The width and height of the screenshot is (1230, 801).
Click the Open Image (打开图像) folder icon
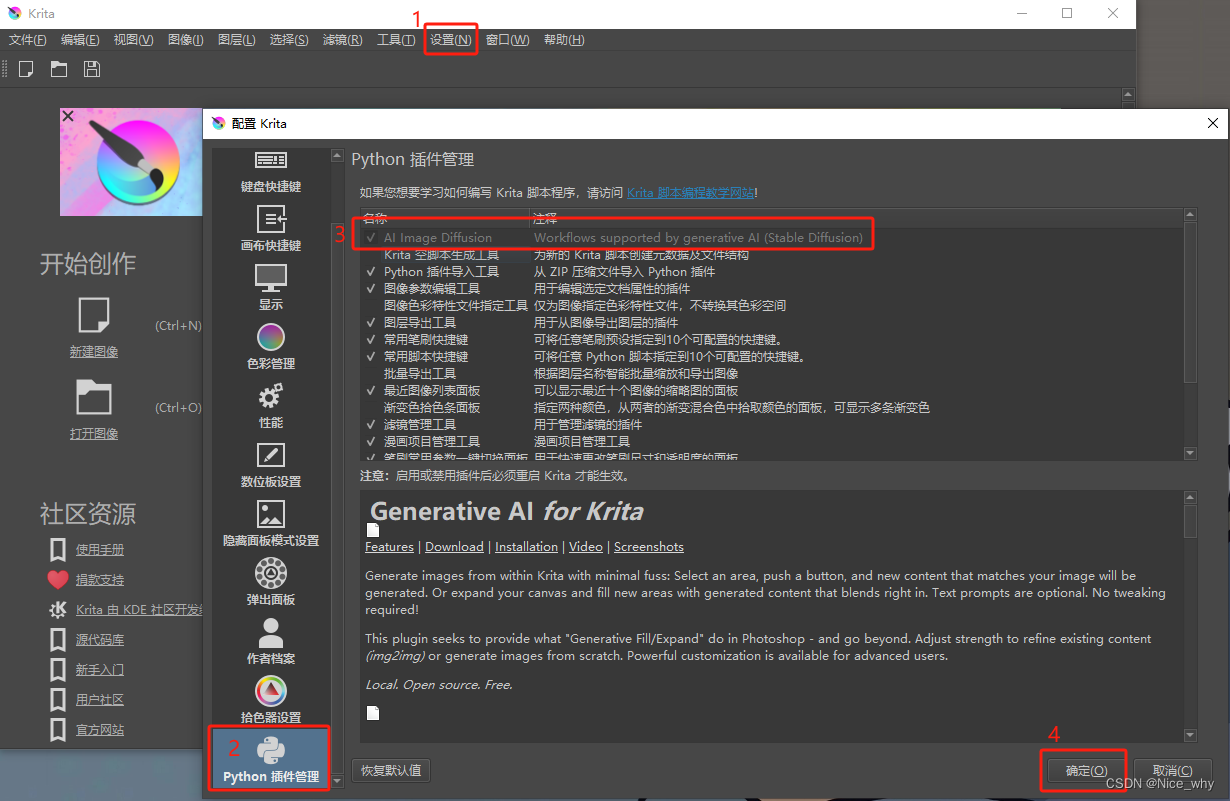click(93, 397)
